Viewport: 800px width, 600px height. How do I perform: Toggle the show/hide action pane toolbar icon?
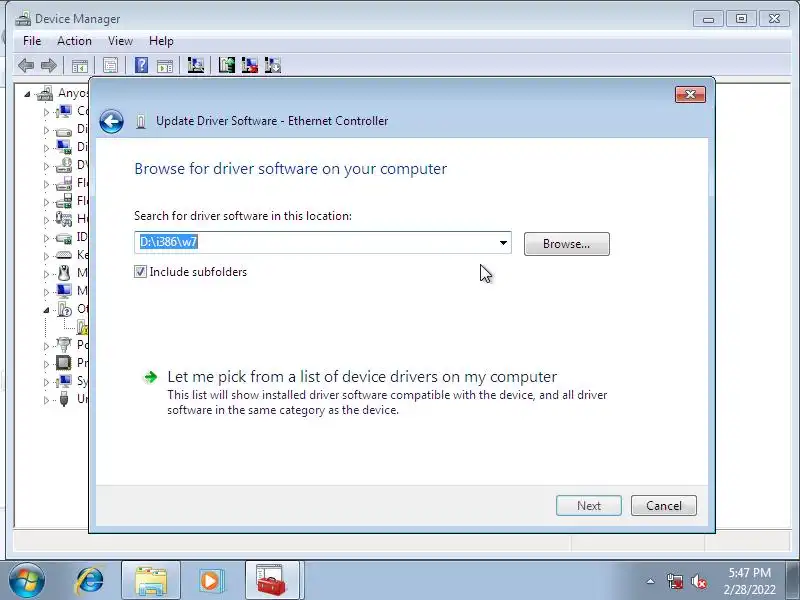coord(165,65)
